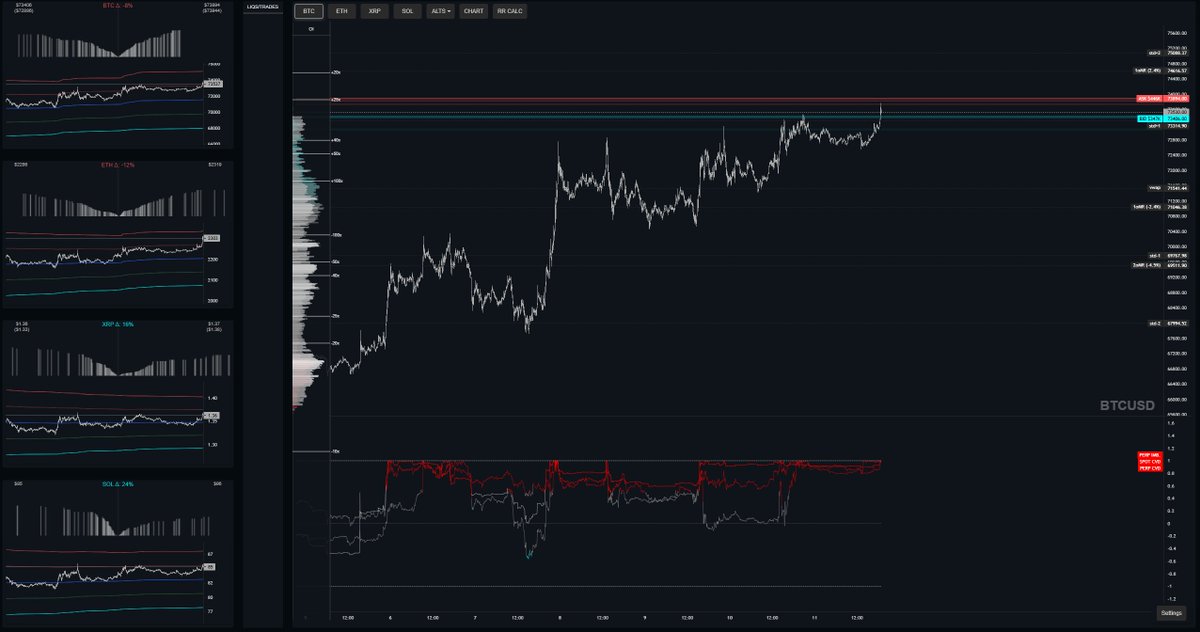1200x632 pixels.
Task: Switch to the ETH symbol button
Action: click(342, 11)
